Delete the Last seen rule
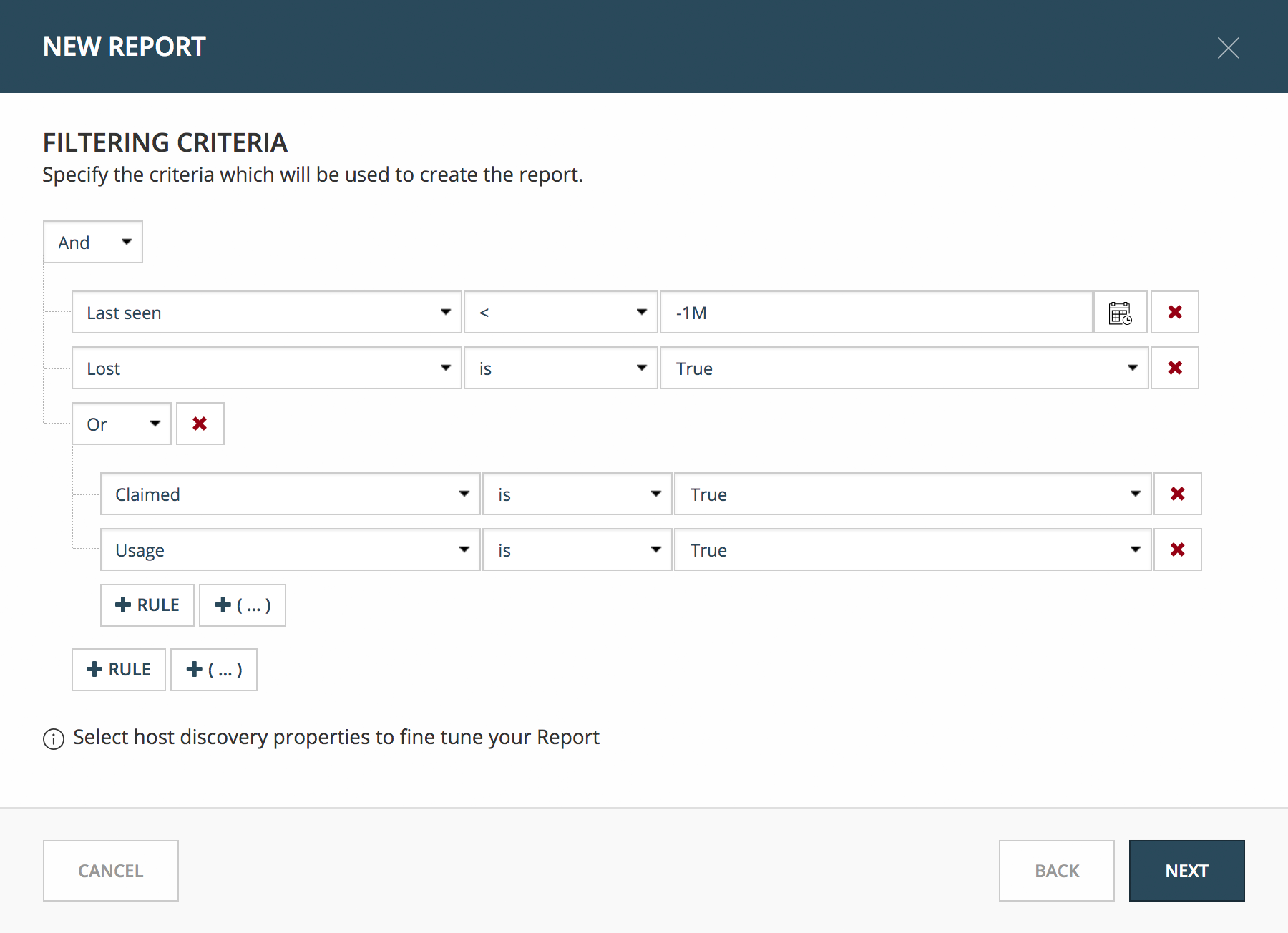This screenshot has height=933, width=1288. pos(1175,313)
